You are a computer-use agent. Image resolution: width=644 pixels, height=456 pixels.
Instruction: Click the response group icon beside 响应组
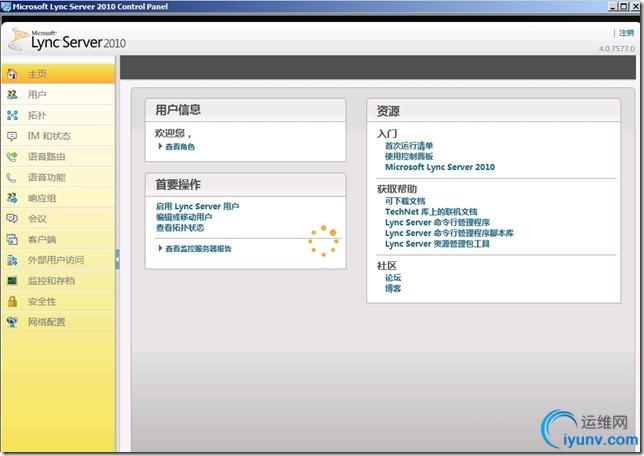point(12,198)
